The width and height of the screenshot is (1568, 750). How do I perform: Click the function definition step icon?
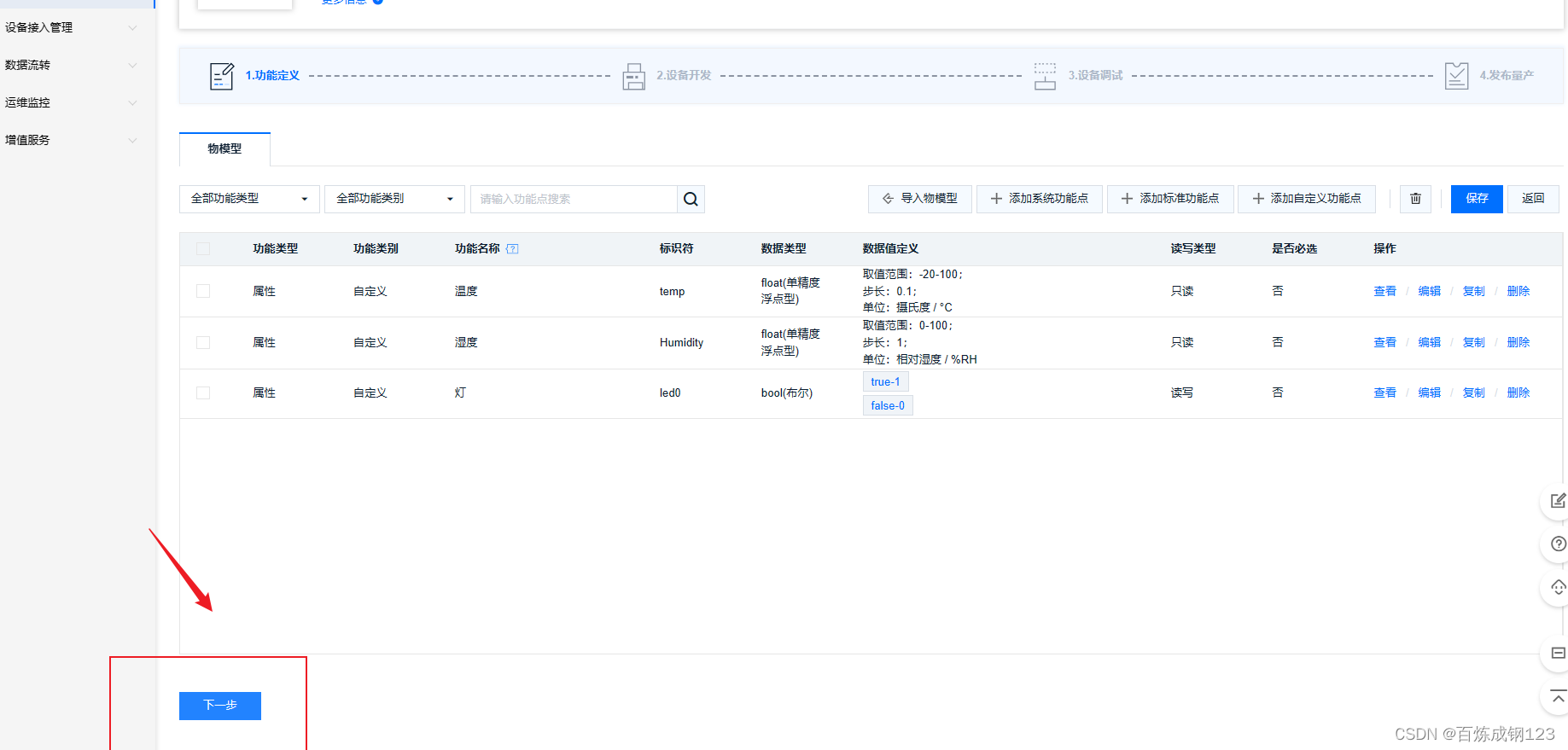click(x=222, y=76)
